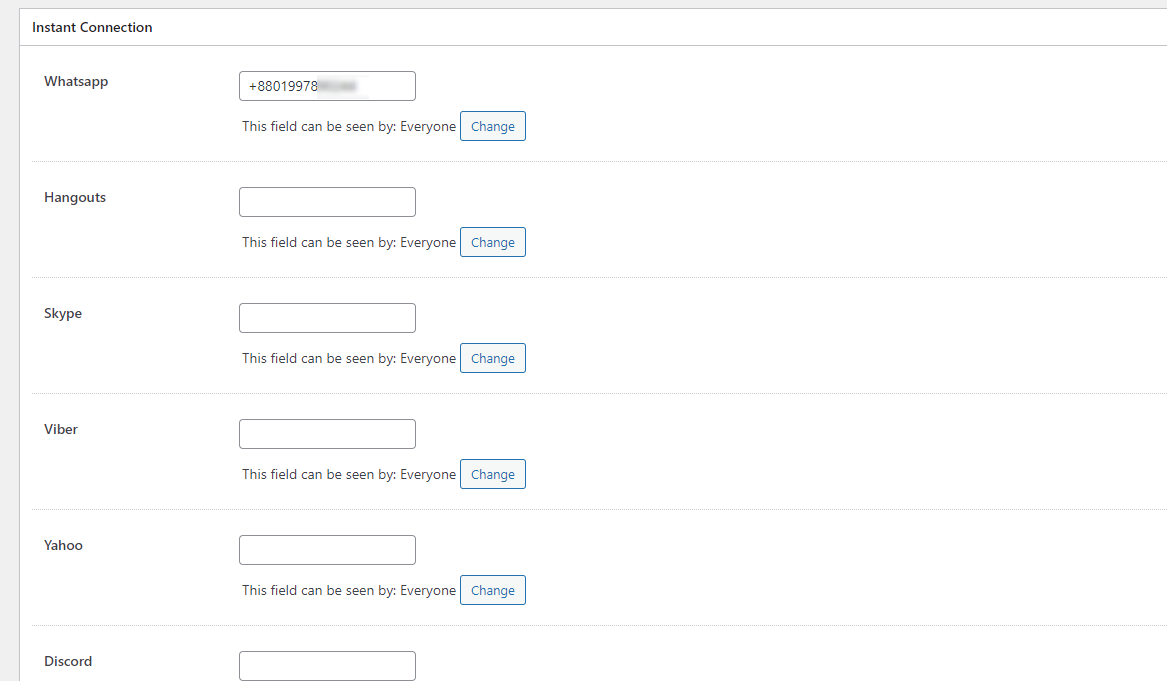Click the Discord input field

[x=327, y=666]
